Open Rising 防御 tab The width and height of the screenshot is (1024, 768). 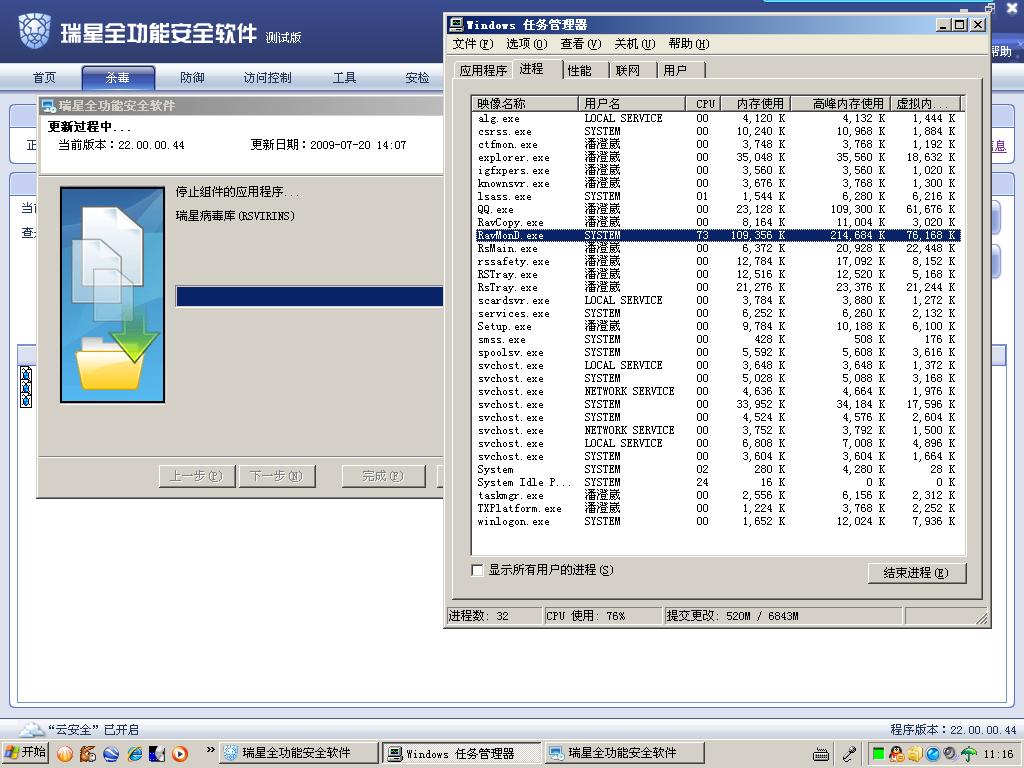click(x=192, y=78)
